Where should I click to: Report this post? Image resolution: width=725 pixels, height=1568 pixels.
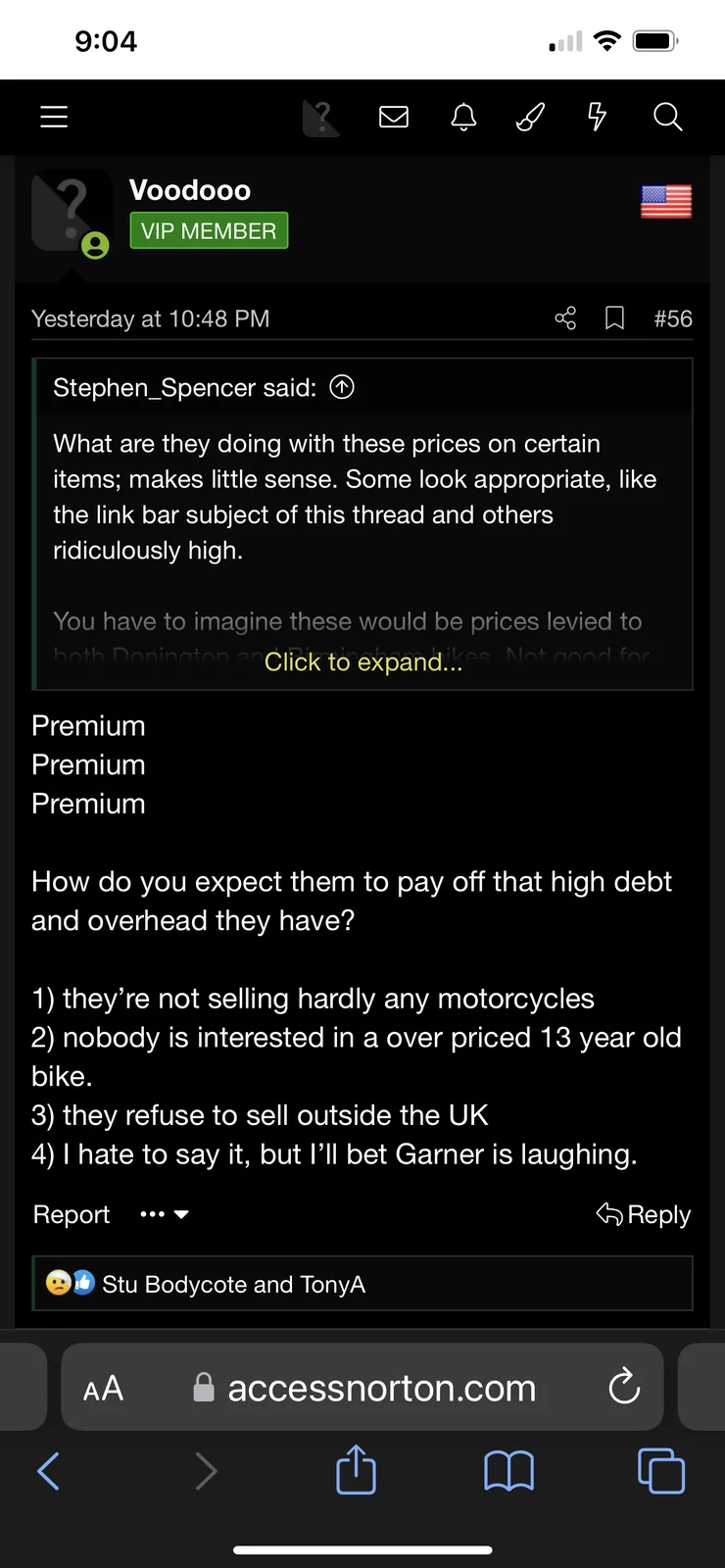click(72, 1214)
